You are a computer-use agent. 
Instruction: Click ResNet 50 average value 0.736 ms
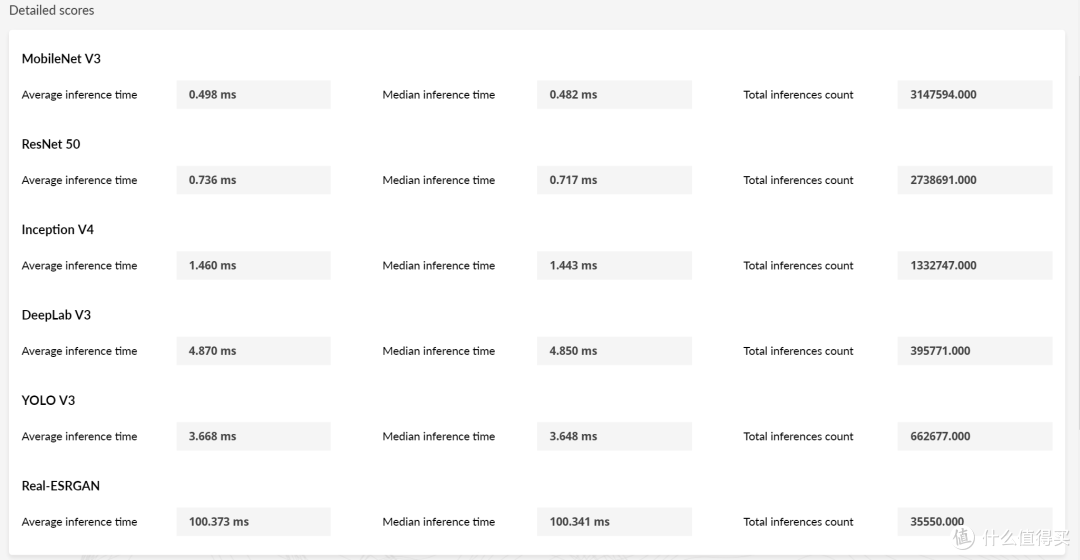[x=212, y=180]
